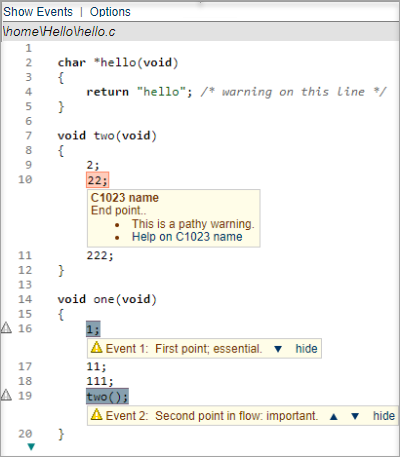
Task: Click the teal down triangle below line 20
Action: (x=31, y=447)
